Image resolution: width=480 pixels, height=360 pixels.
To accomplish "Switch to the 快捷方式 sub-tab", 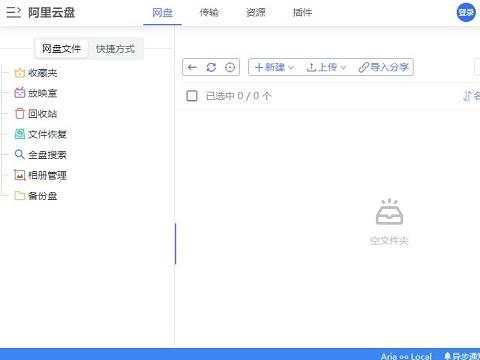I will click(115, 49).
